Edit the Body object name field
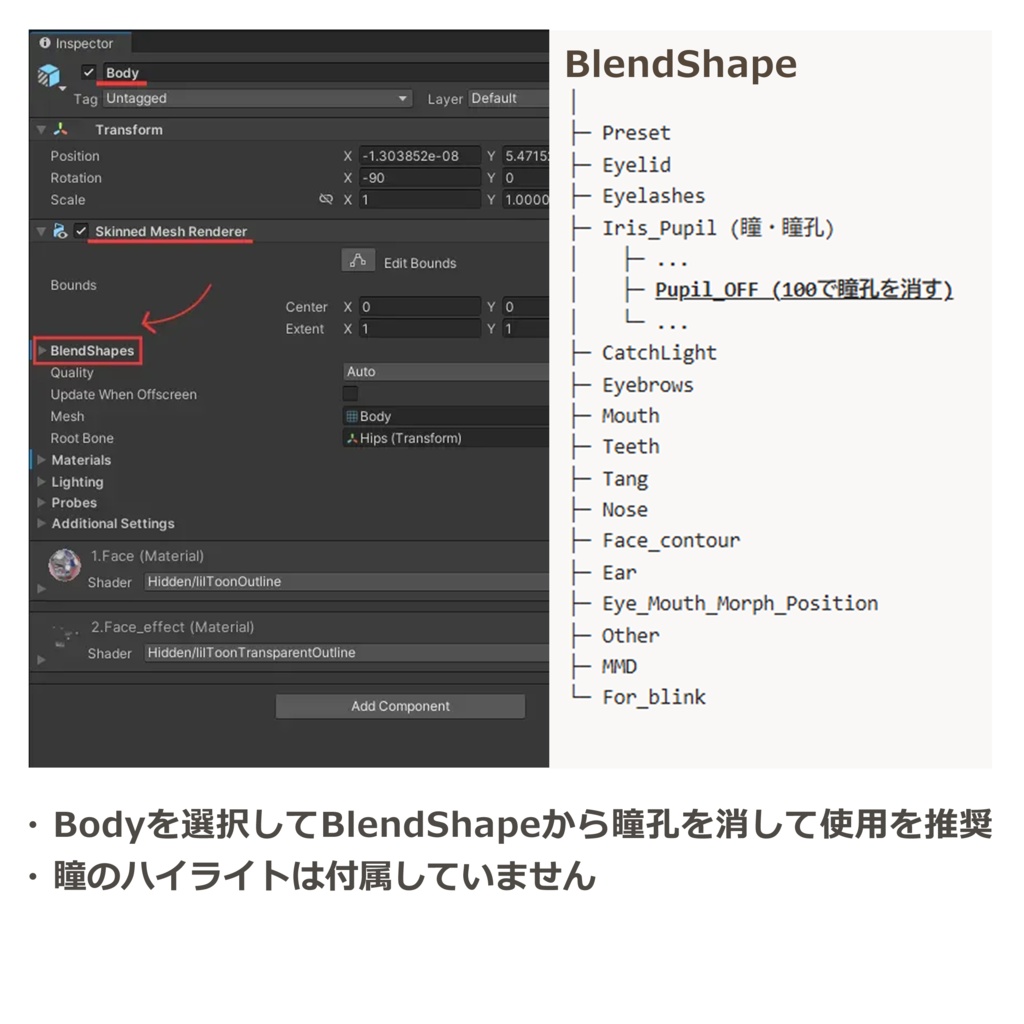Image resolution: width=1024 pixels, height=1024 pixels. click(x=325, y=72)
